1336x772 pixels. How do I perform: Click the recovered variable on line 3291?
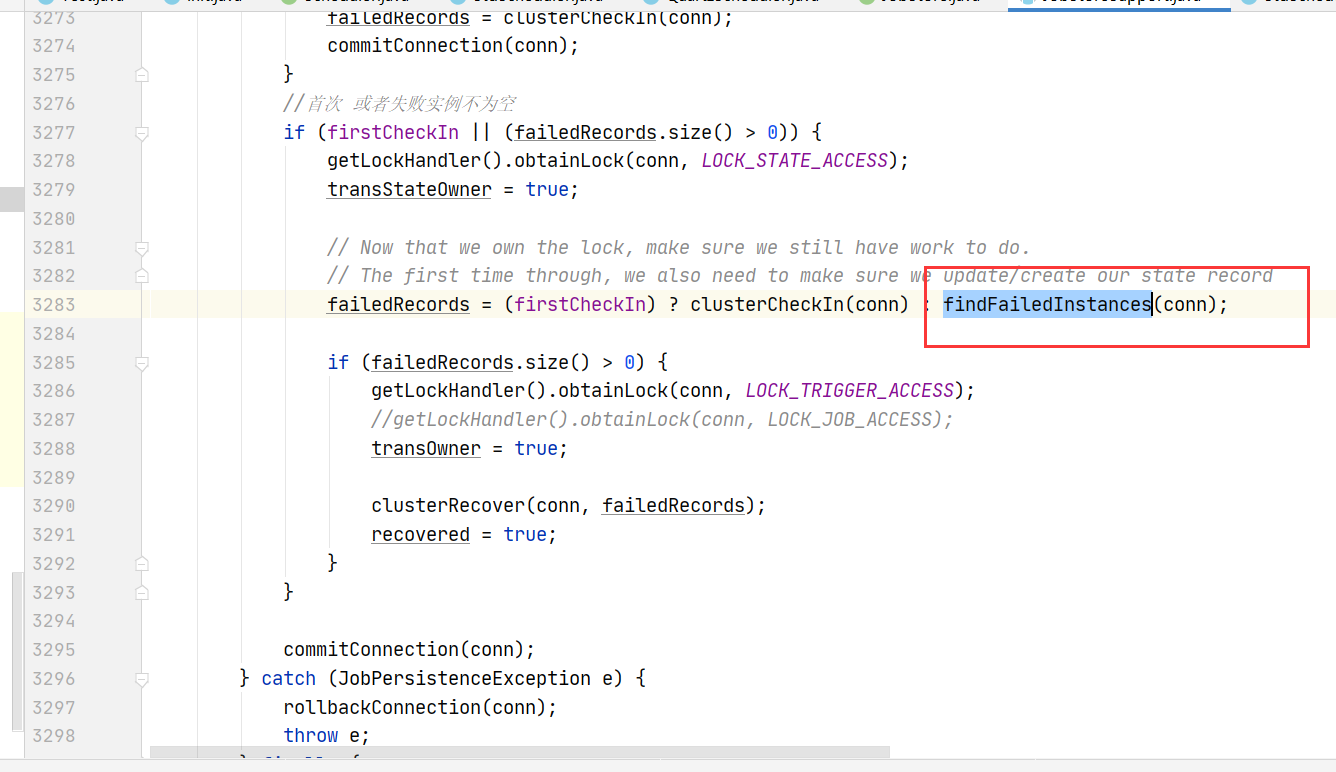click(420, 534)
